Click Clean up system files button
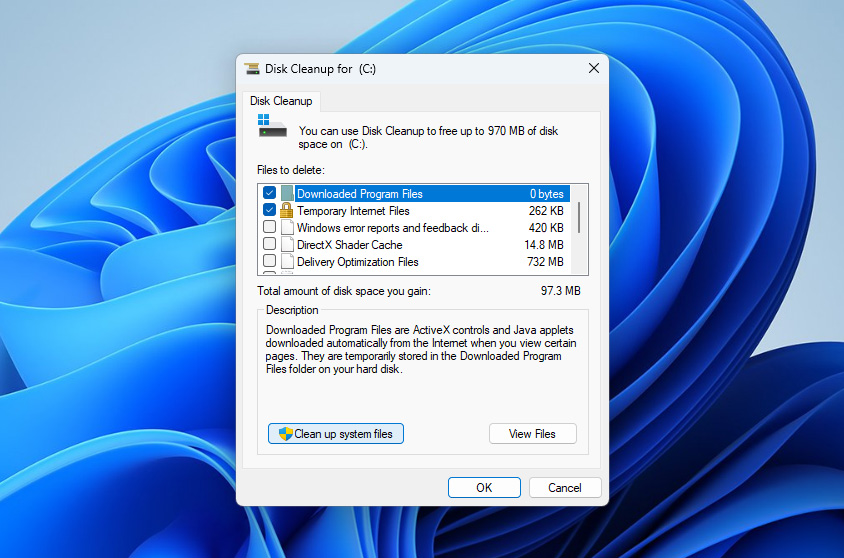844x558 pixels. (x=336, y=434)
